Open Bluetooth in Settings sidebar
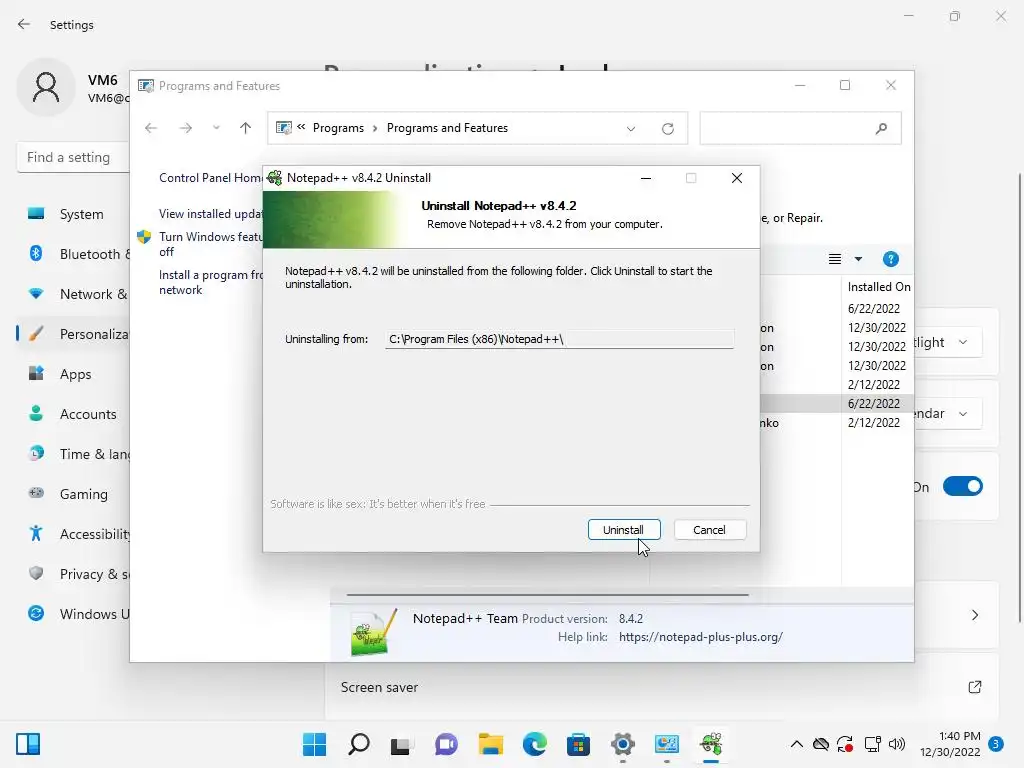 [73, 254]
